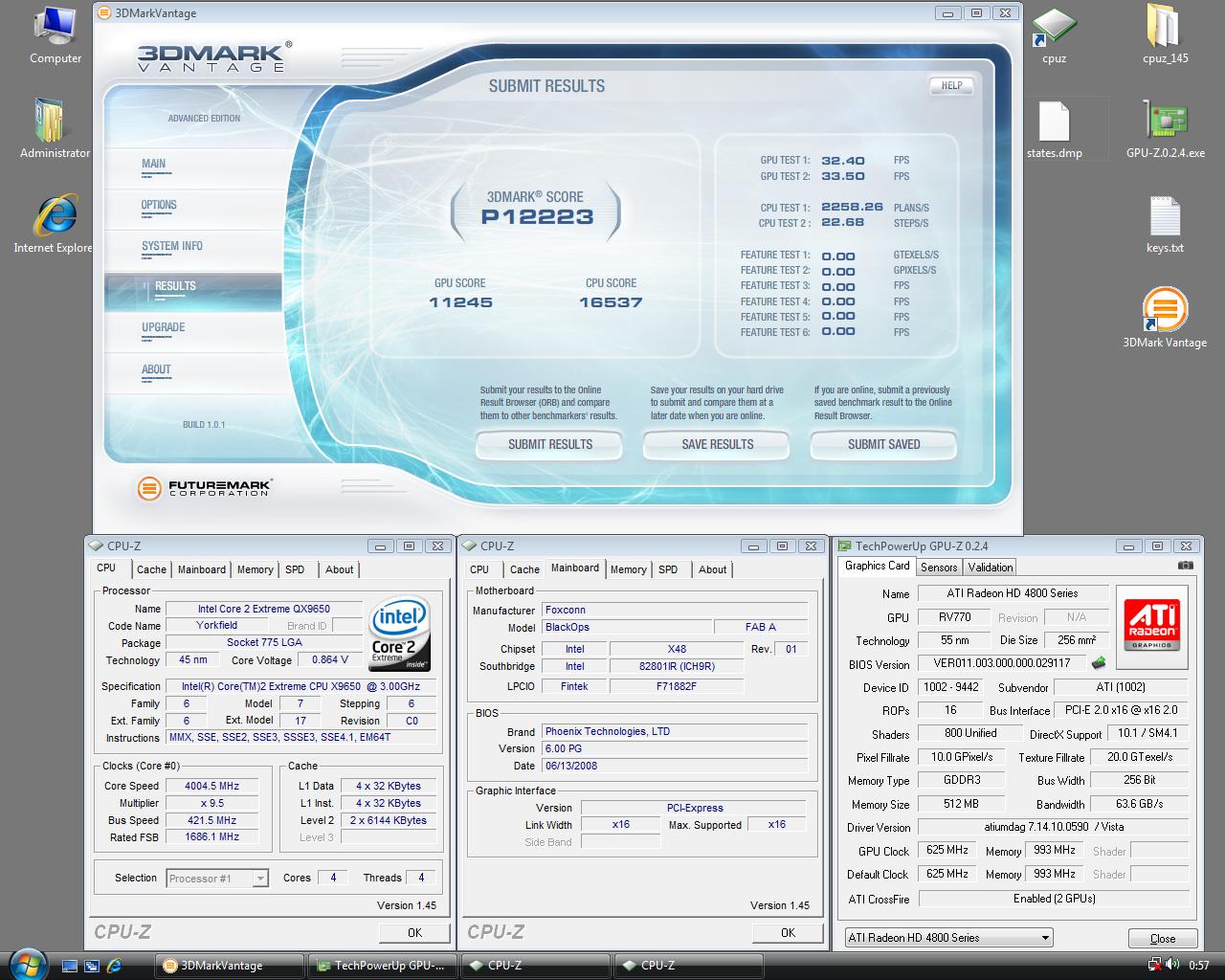Click the Foxconn manufacturer field
Viewport: 1225px width, 980px height.
[x=675, y=610]
